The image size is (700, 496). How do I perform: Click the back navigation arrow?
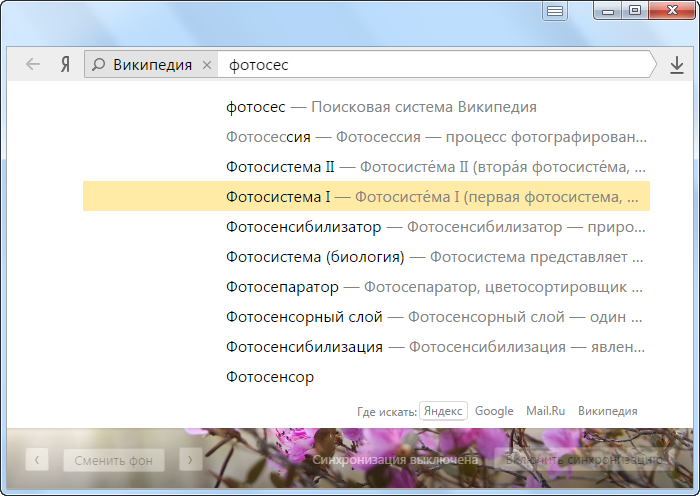pyautogui.click(x=33, y=65)
